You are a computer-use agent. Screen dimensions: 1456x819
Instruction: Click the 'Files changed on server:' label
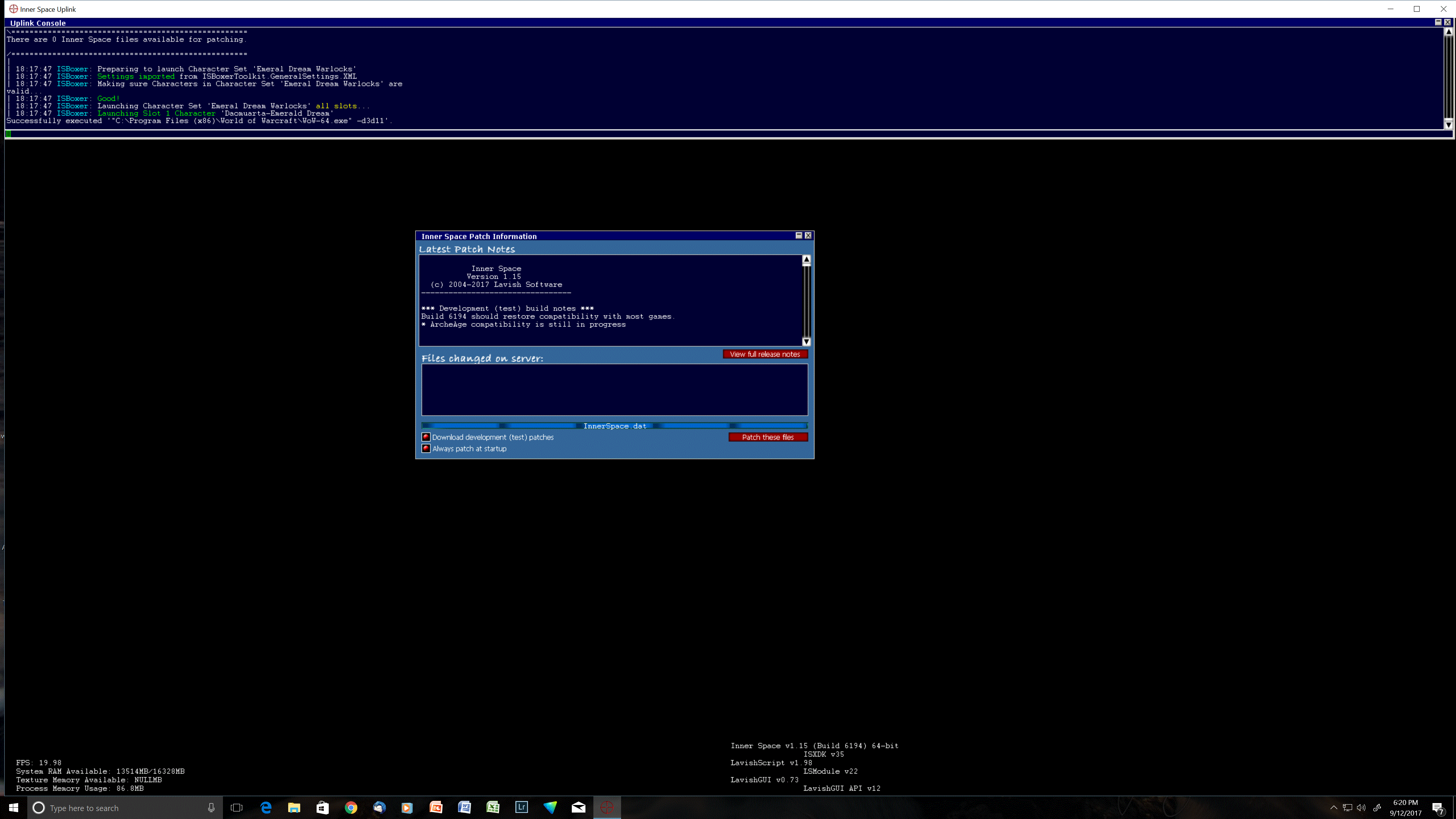[x=482, y=358]
